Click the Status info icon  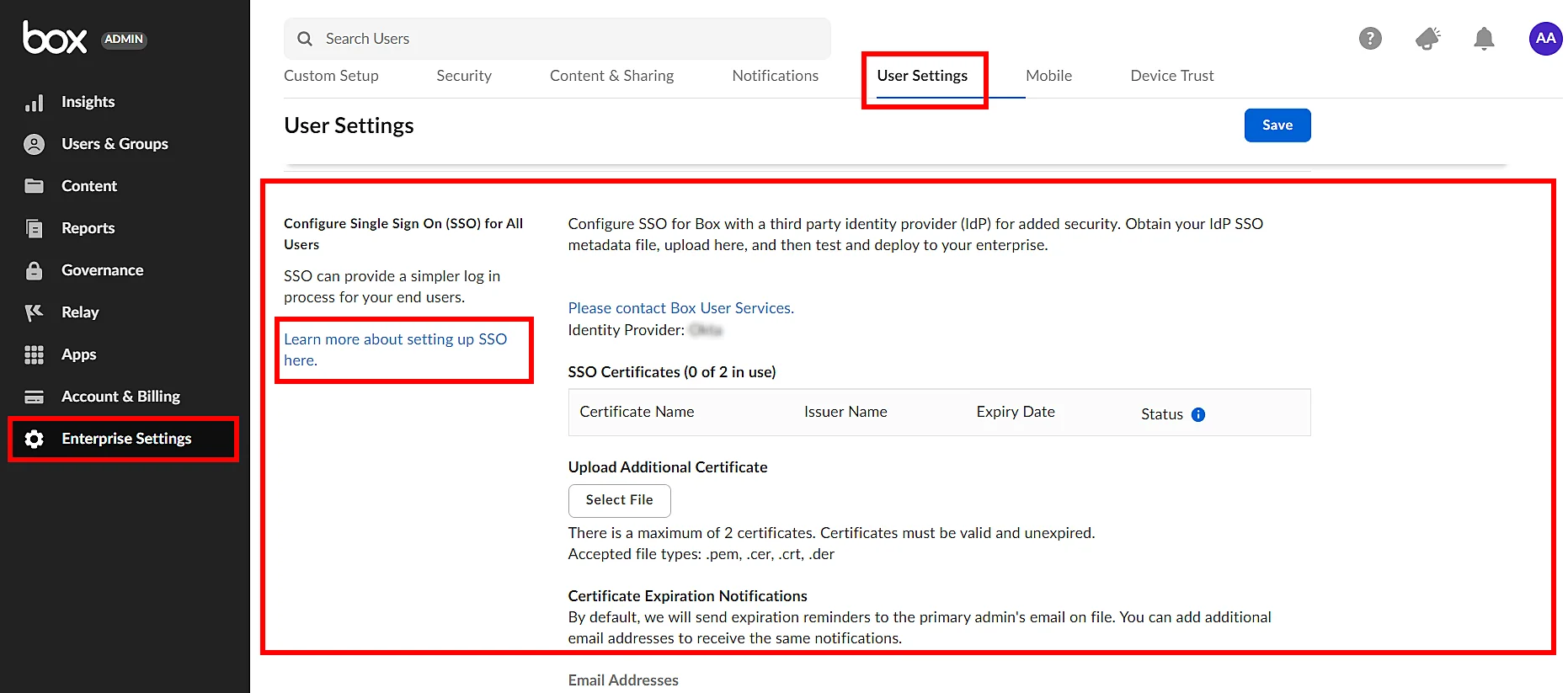1198,414
